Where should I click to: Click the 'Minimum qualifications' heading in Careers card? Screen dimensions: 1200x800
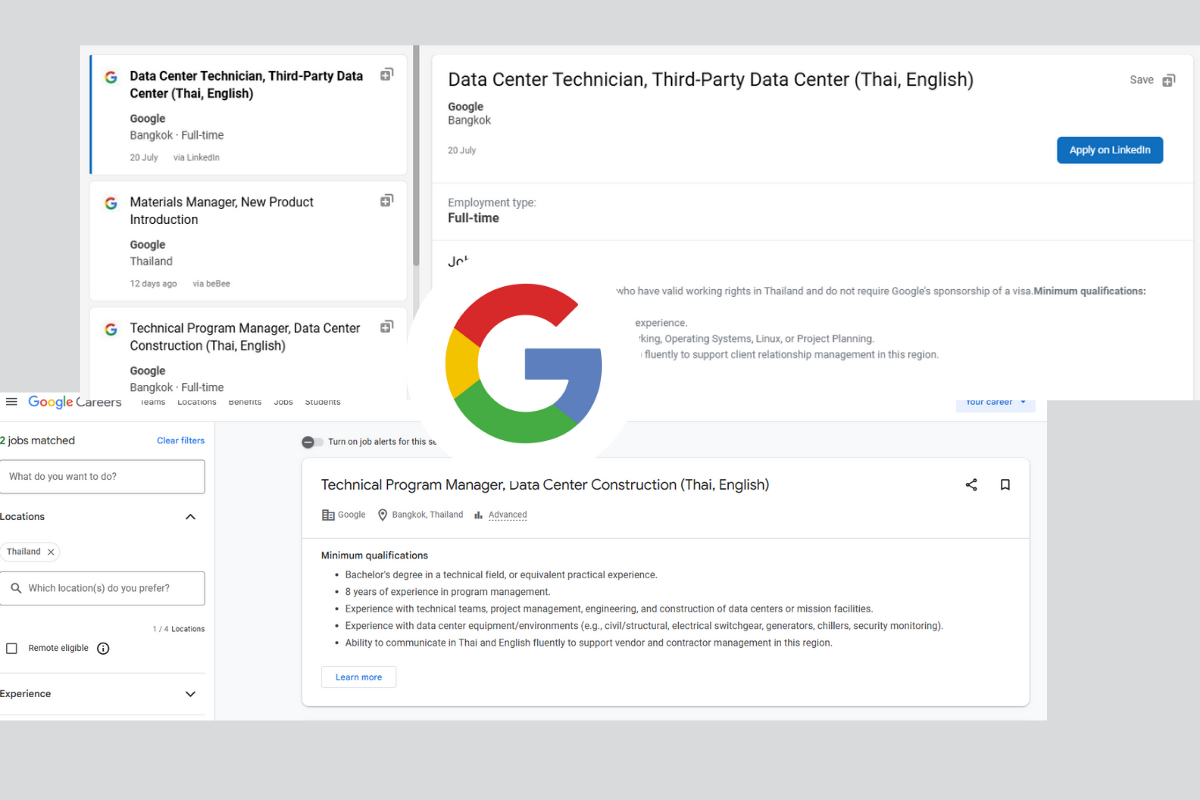374,555
